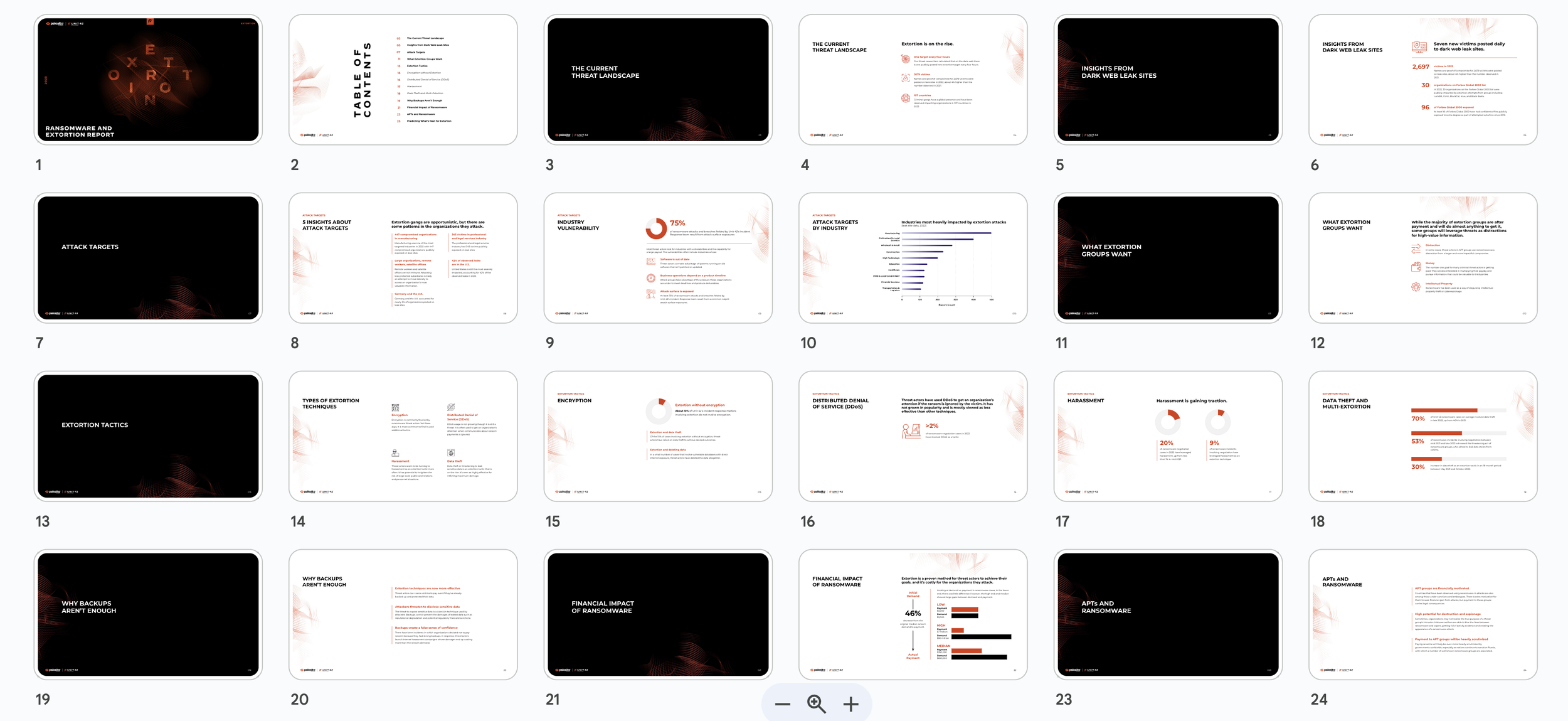1568x721 pixels.
Task: Select slide 12 What Extortion Groups Want
Action: [1422, 258]
